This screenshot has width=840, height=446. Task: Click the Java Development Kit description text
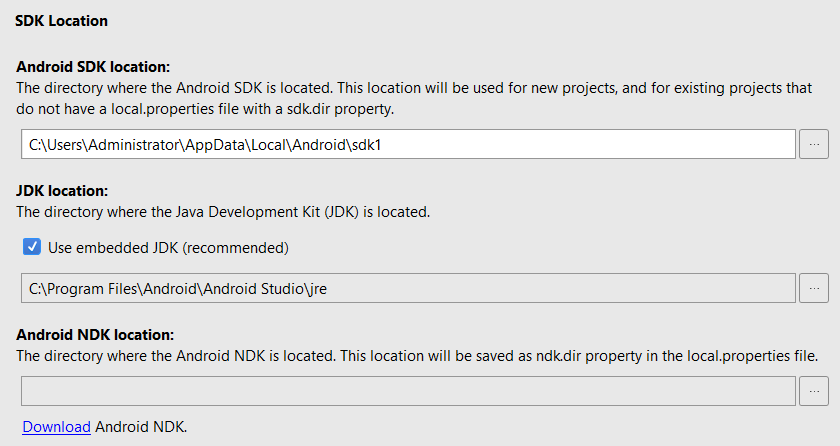pyautogui.click(x=223, y=211)
